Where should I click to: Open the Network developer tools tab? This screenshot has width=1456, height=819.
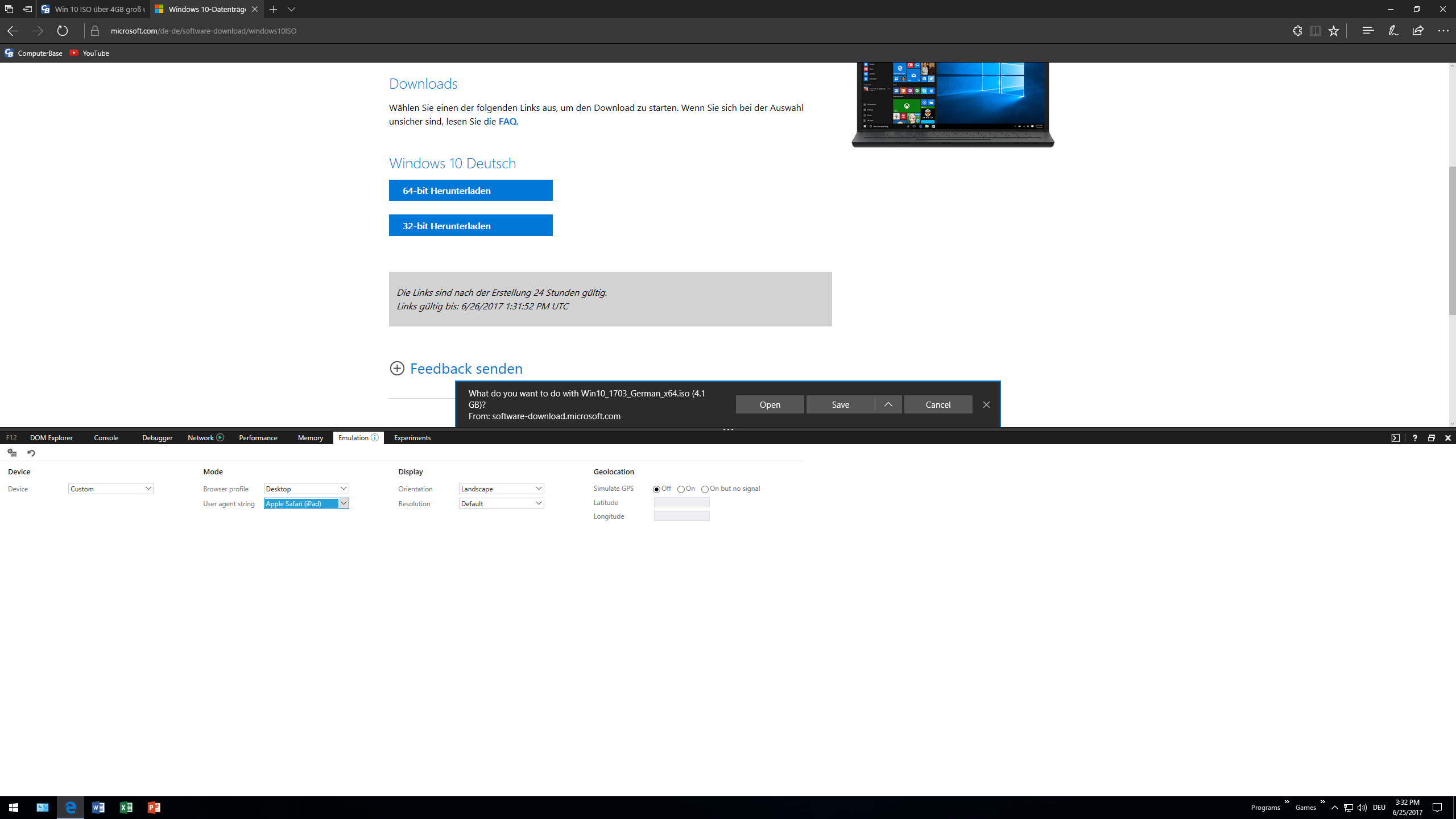click(x=201, y=437)
